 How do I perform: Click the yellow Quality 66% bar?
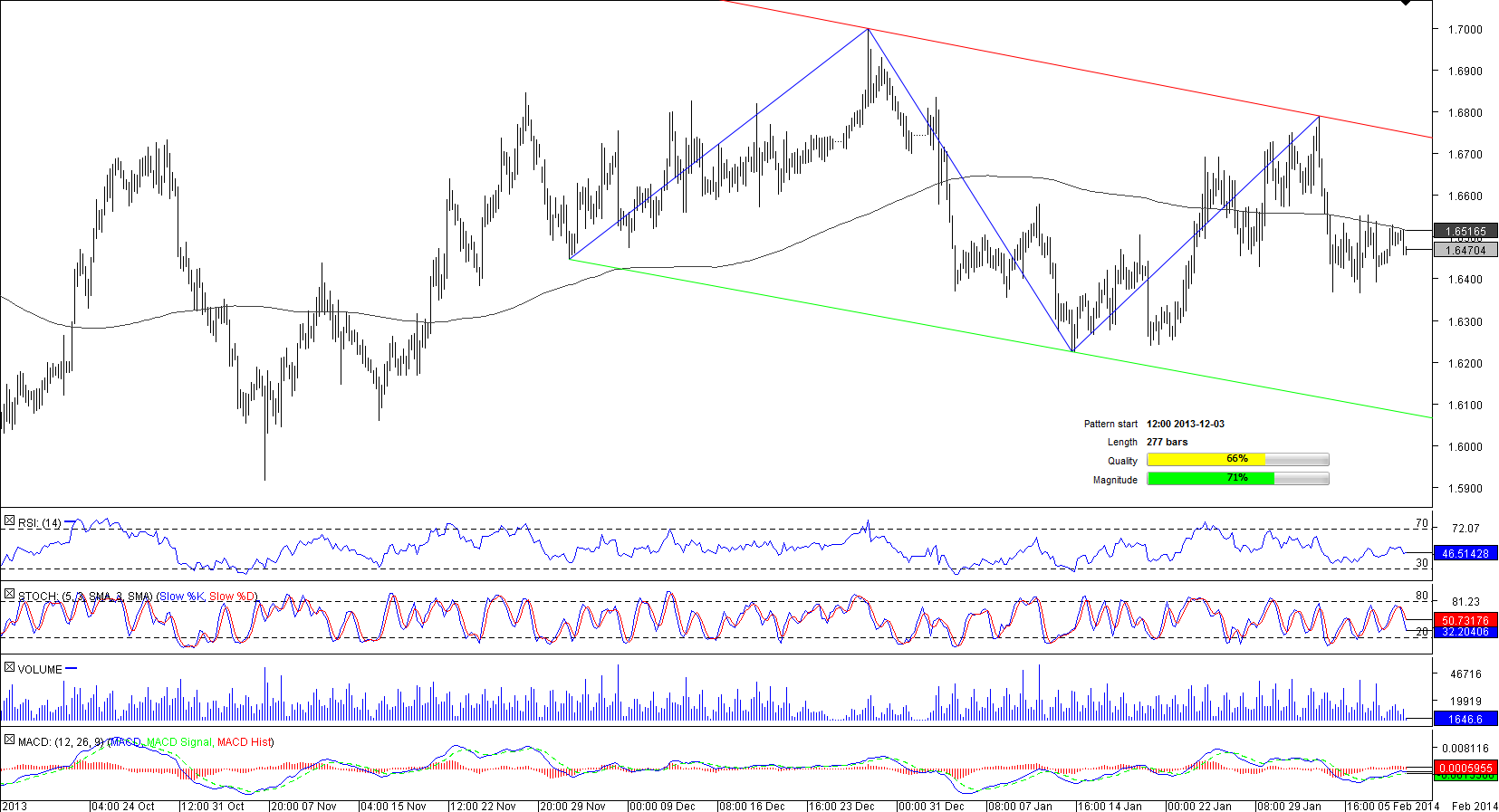coord(1206,460)
